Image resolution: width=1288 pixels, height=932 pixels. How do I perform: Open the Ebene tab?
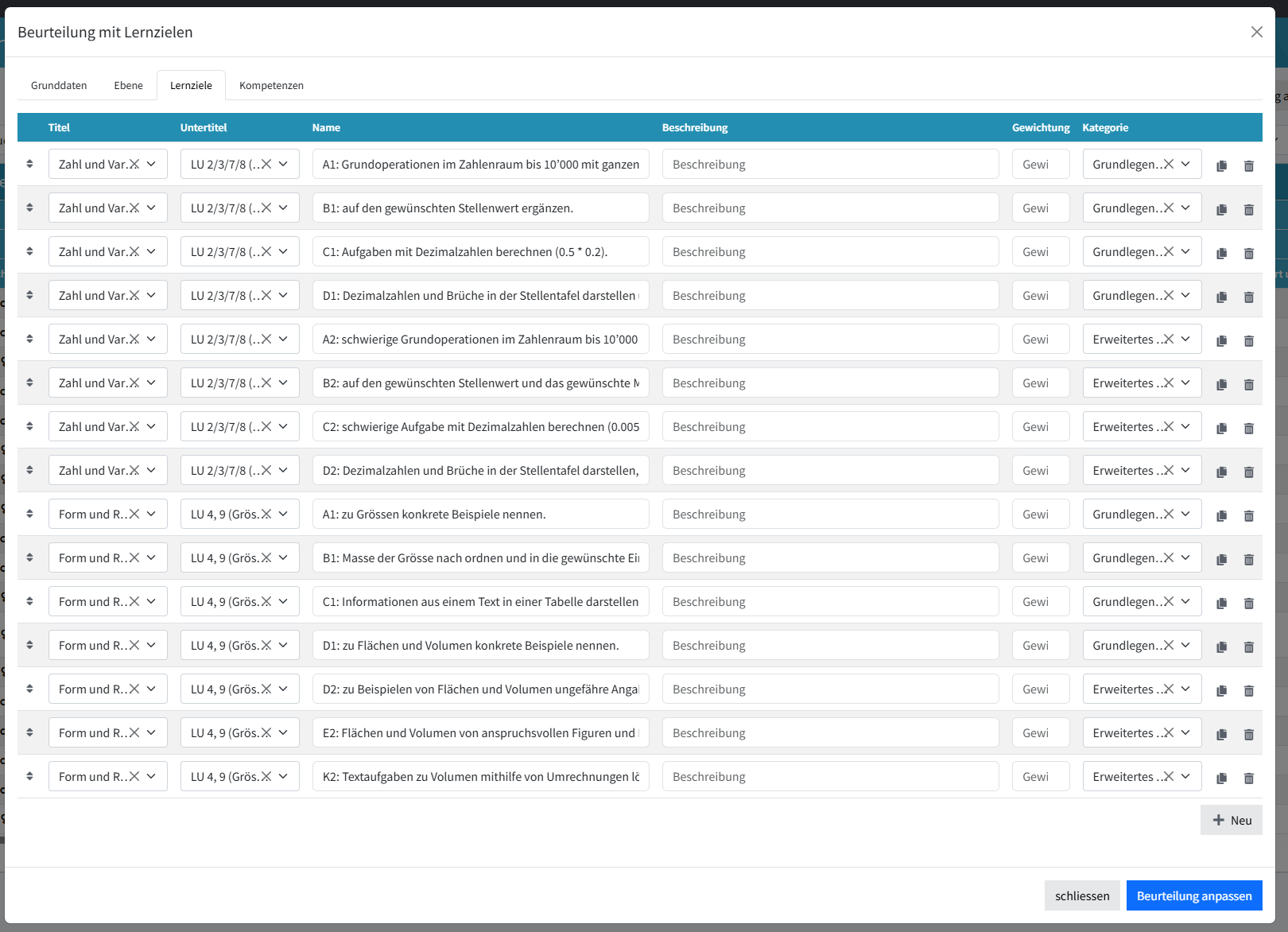pos(128,85)
